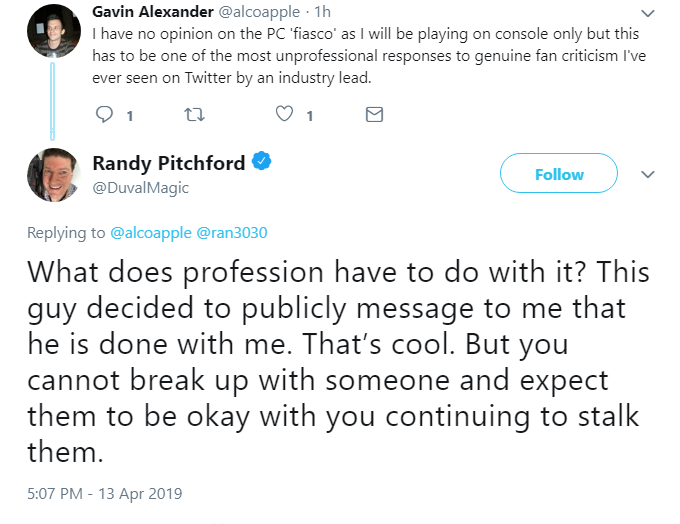Open the @ran3030 mention link
The height and width of the screenshot is (524, 680).
pos(232,233)
